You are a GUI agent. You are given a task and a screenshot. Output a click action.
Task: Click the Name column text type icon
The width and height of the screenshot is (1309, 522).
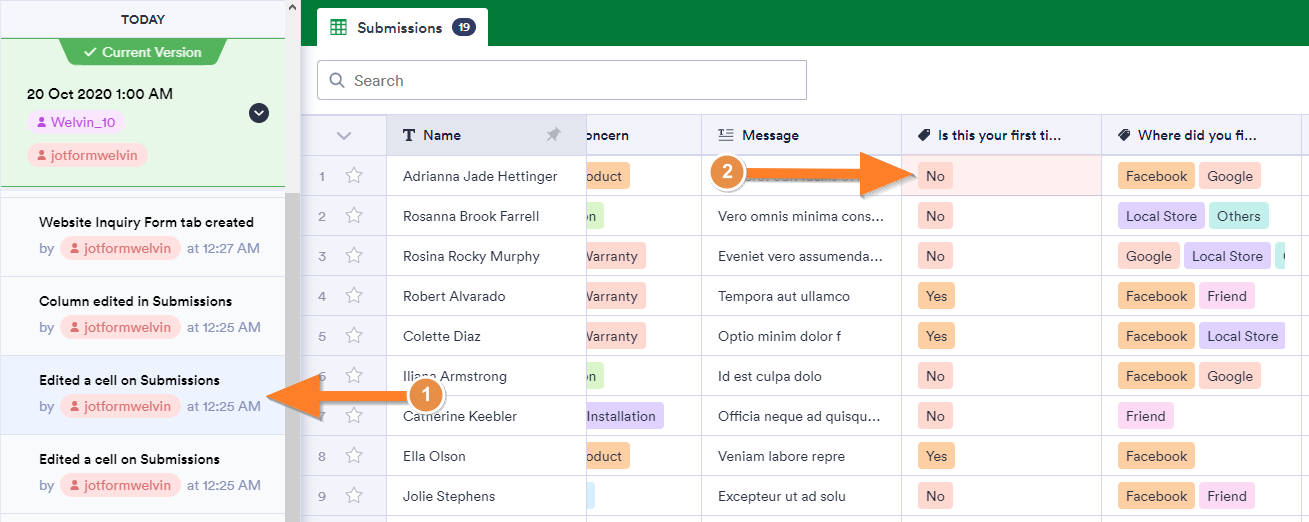click(x=409, y=135)
